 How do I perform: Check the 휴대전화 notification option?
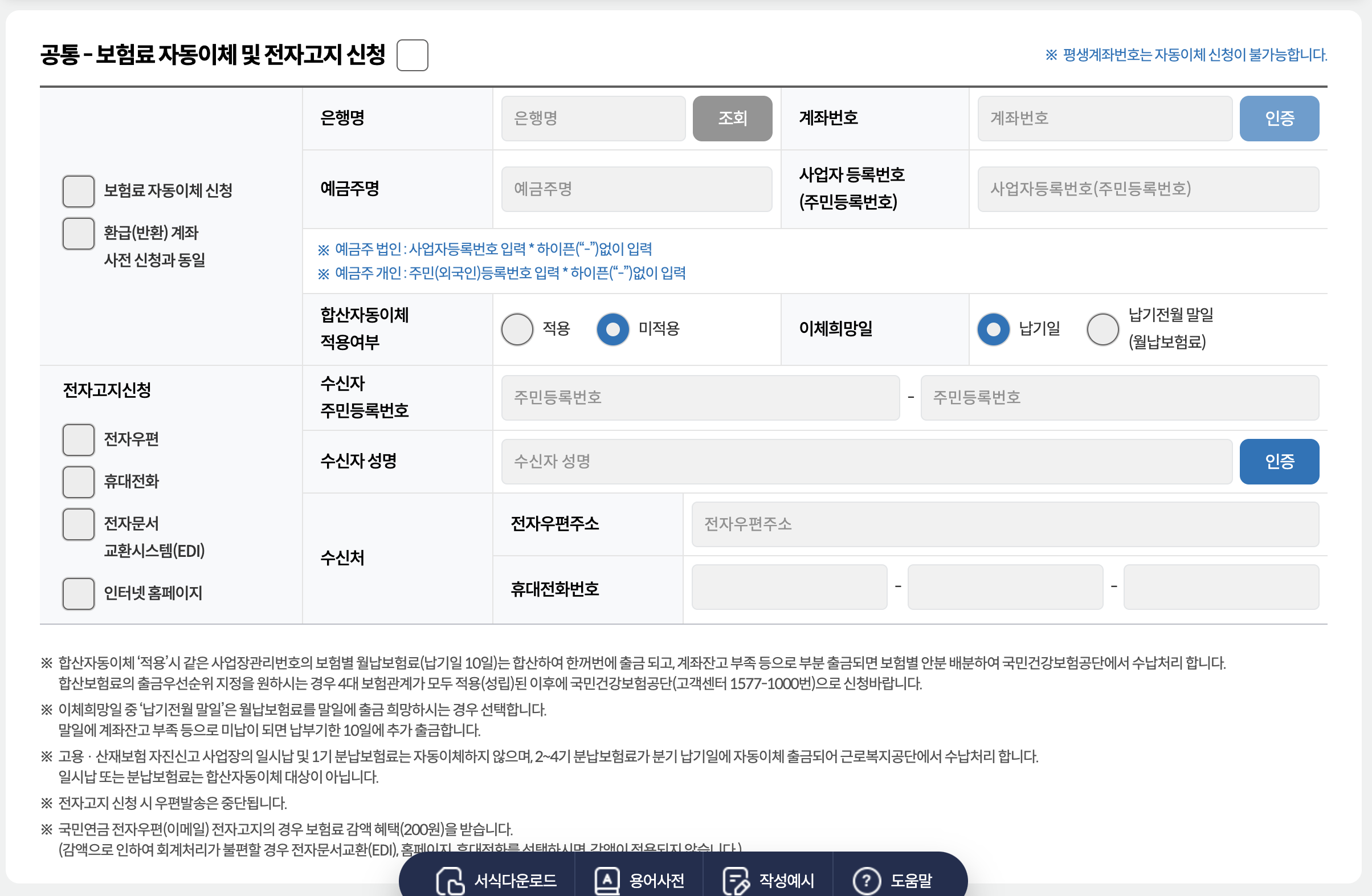pos(79,482)
